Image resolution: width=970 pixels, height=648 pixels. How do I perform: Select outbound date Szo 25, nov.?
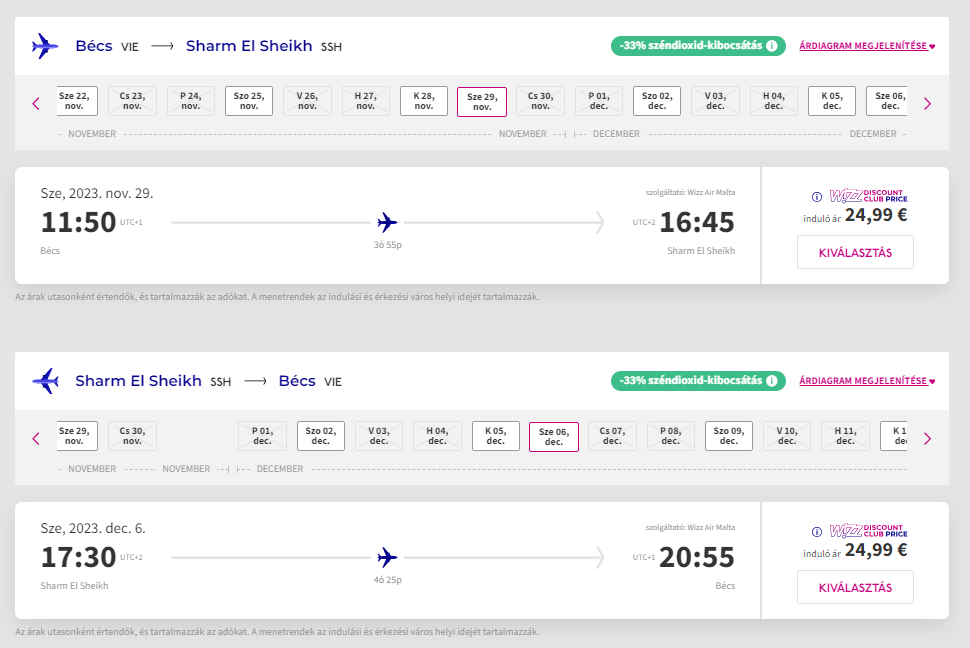tap(249, 101)
